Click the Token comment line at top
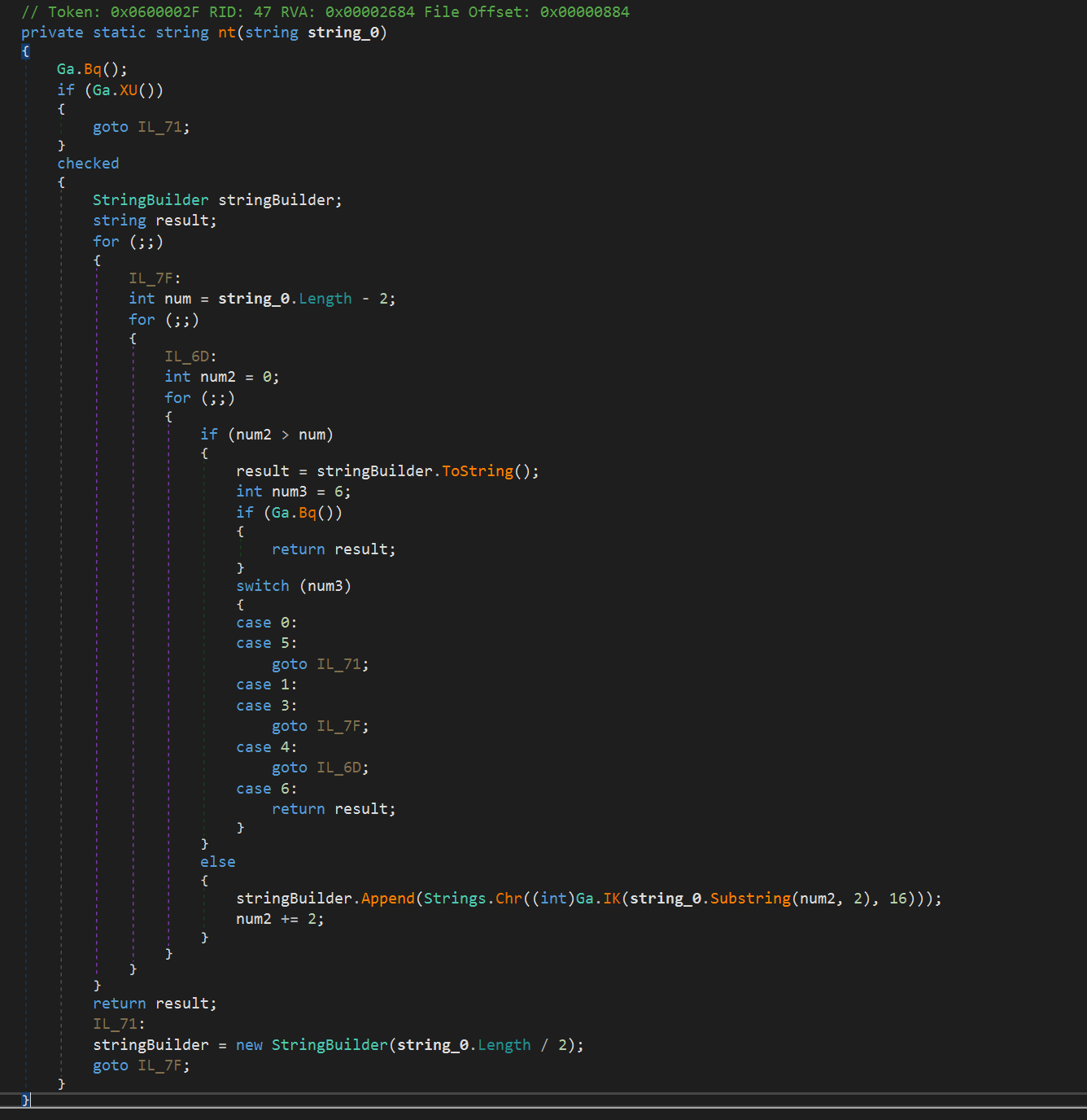Screen dimensions: 1087x1120 click(325, 12)
